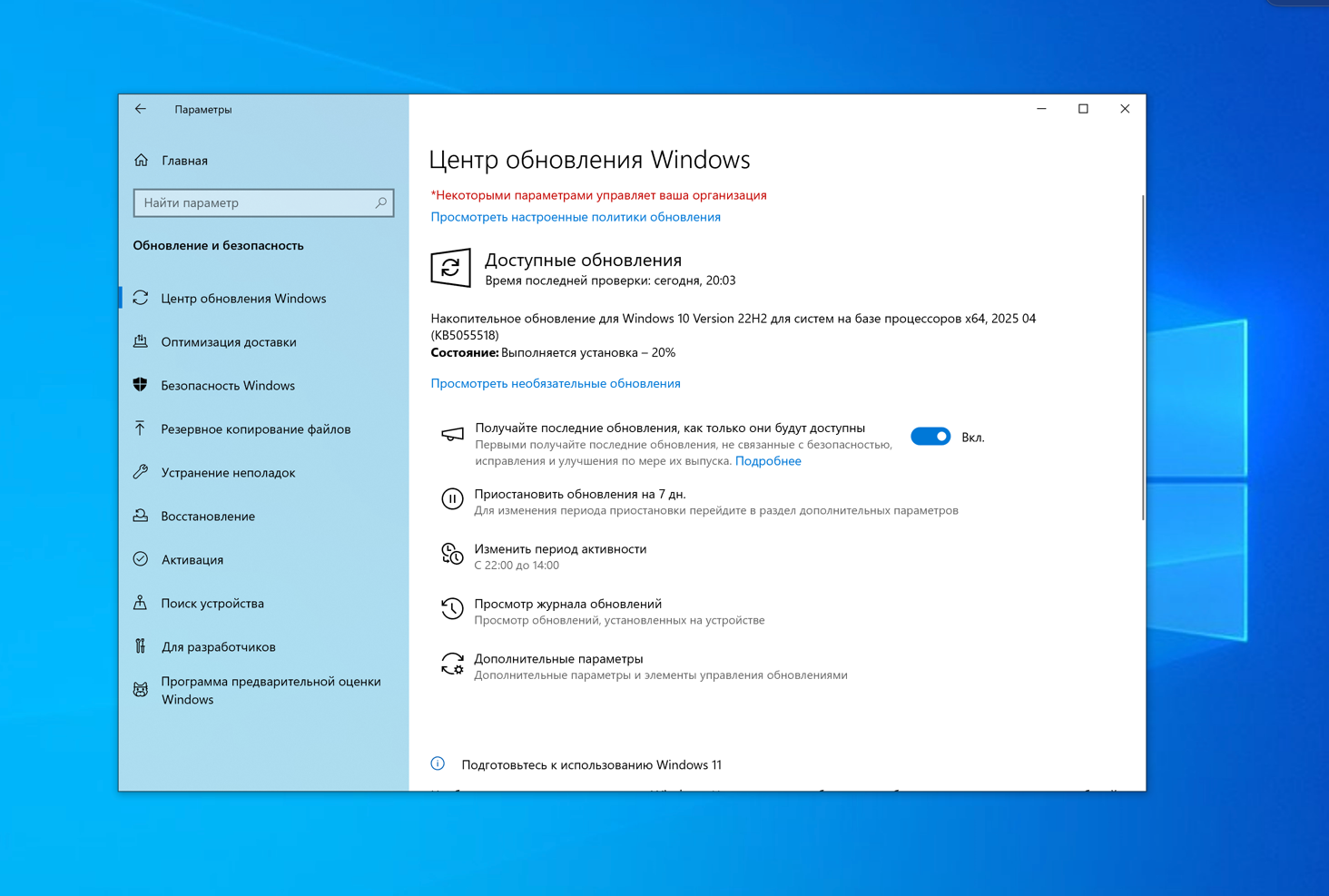Image resolution: width=1329 pixels, height=896 pixels.
Task: Click the Обновление и безопасность heading
Action: 218,245
